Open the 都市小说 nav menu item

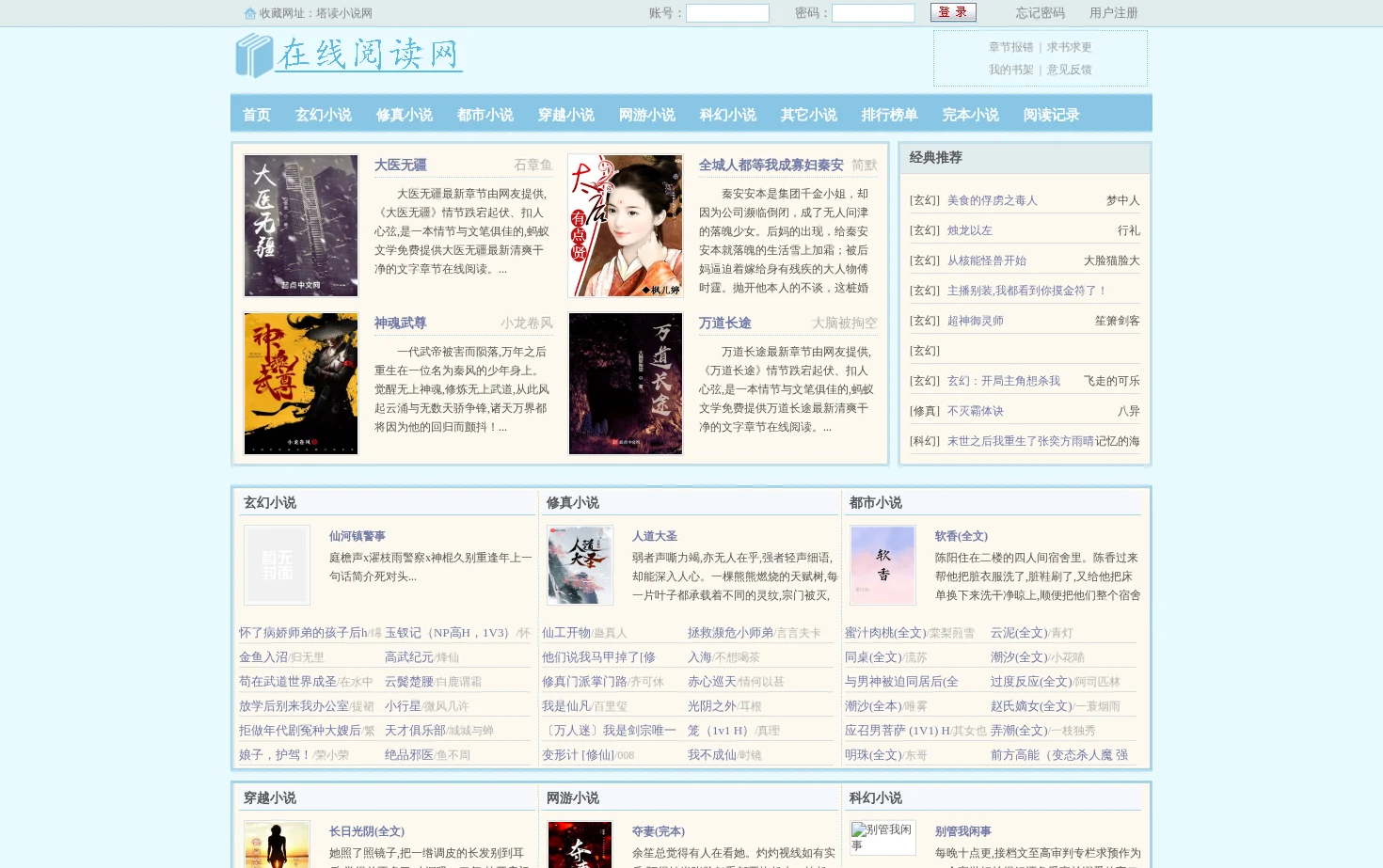485,115
